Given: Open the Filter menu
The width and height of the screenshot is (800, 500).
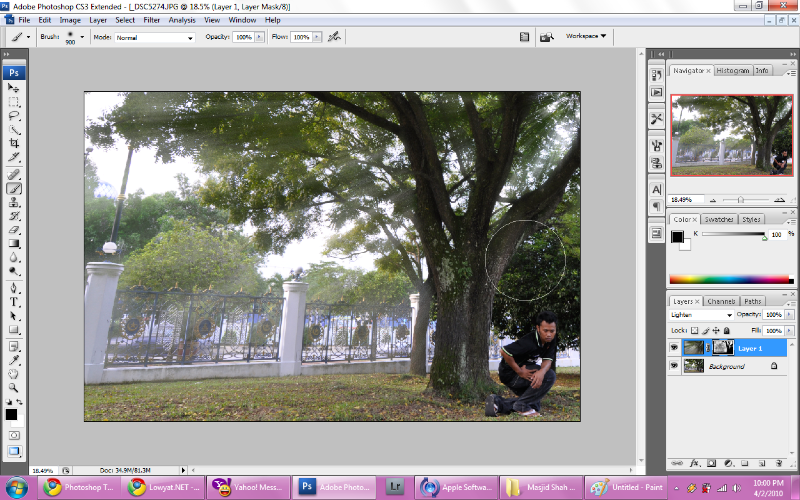Looking at the screenshot, I should point(151,20).
